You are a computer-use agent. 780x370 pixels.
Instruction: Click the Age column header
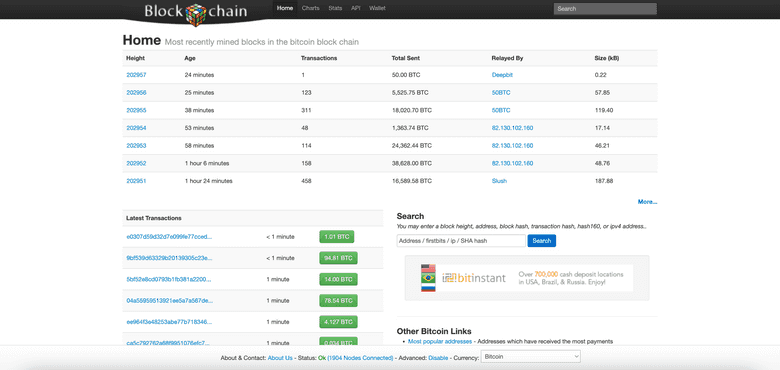[190, 58]
